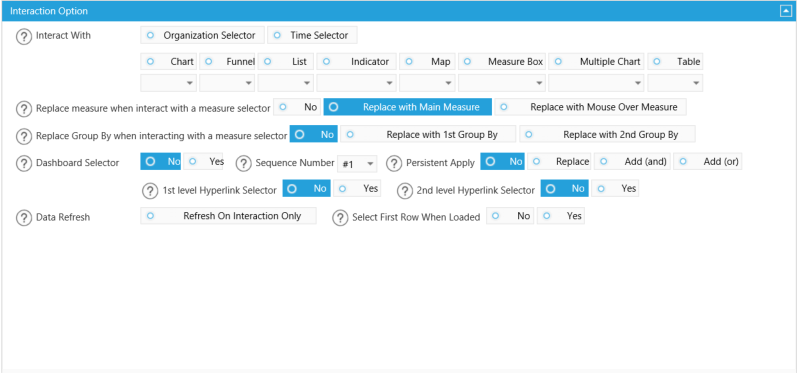
Task: Open dropdown under Funnel
Action: click(227, 82)
